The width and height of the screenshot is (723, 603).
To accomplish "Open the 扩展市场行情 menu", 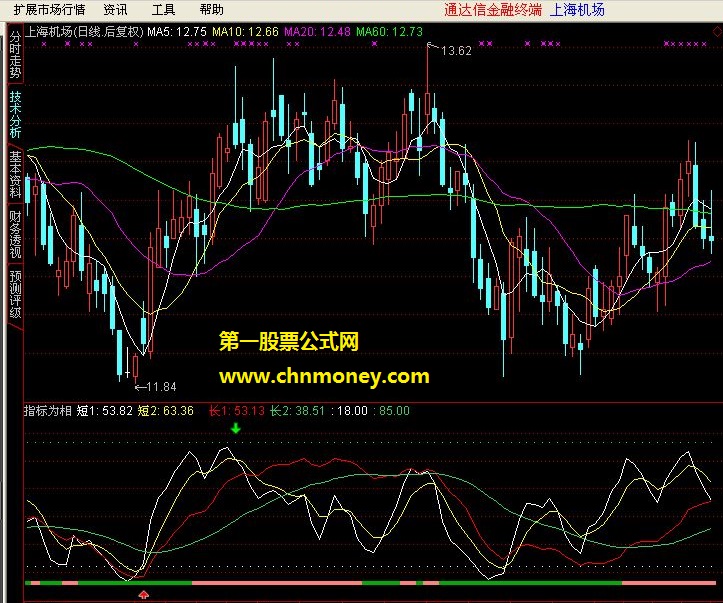I will [49, 10].
